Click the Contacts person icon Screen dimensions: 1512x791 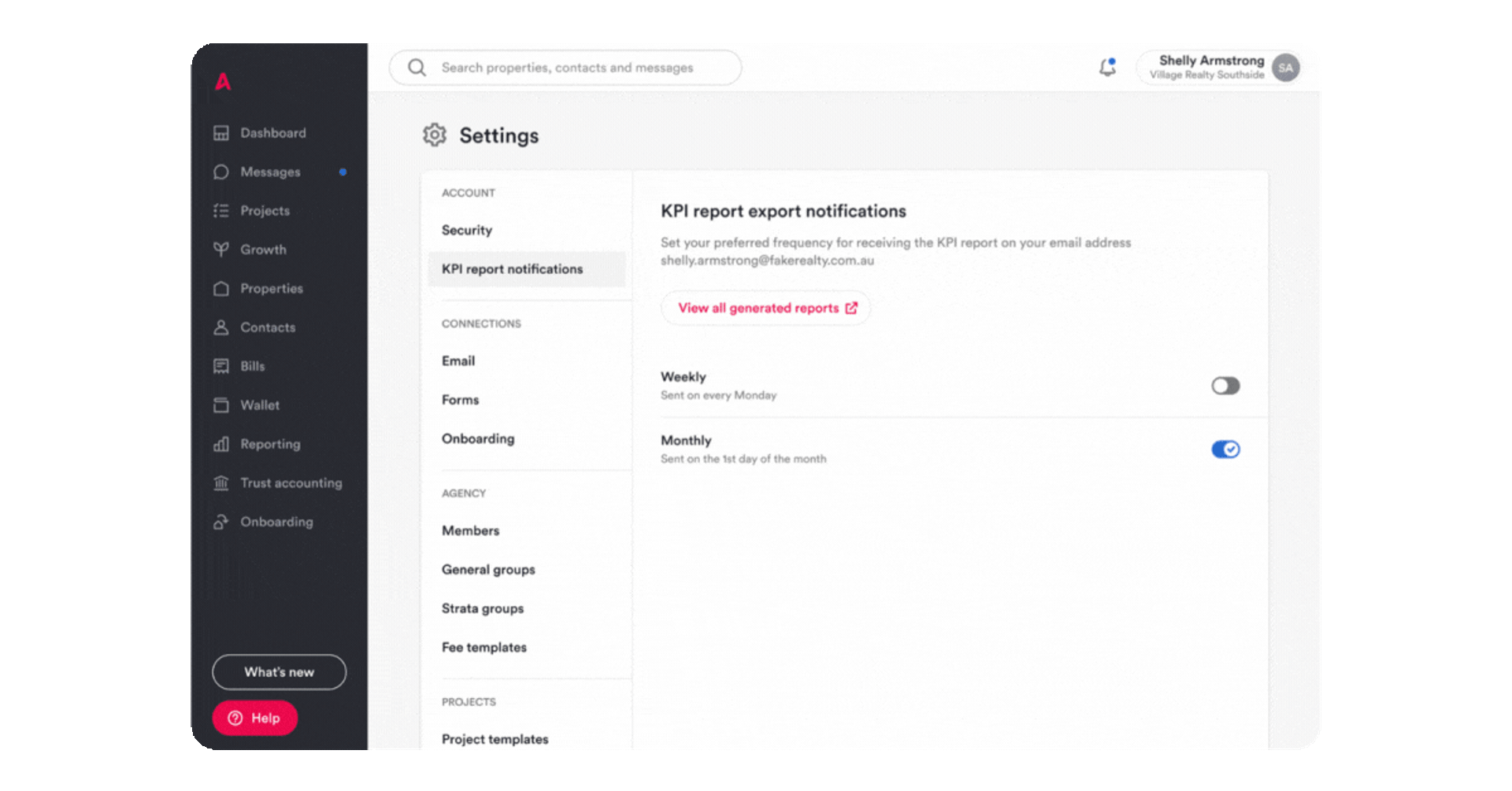coord(221,327)
